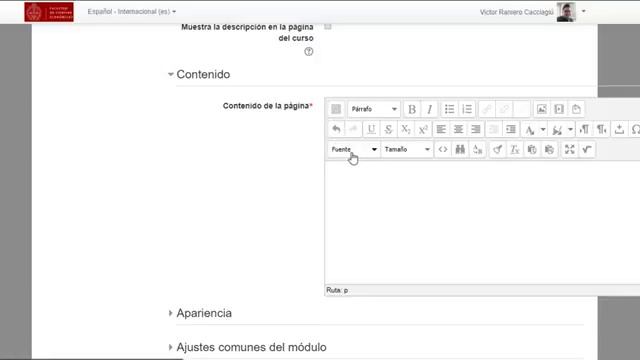Apply superscript formatting
The width and height of the screenshot is (640, 360).
423,129
